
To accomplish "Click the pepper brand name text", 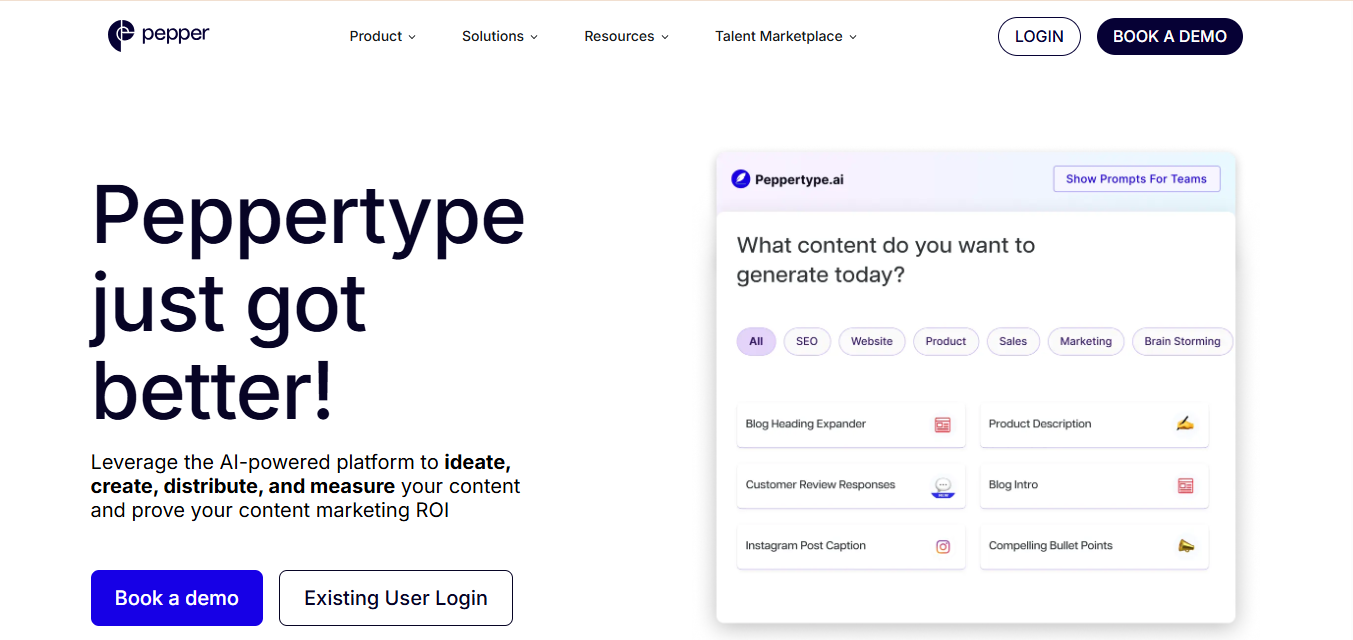I will point(176,36).
